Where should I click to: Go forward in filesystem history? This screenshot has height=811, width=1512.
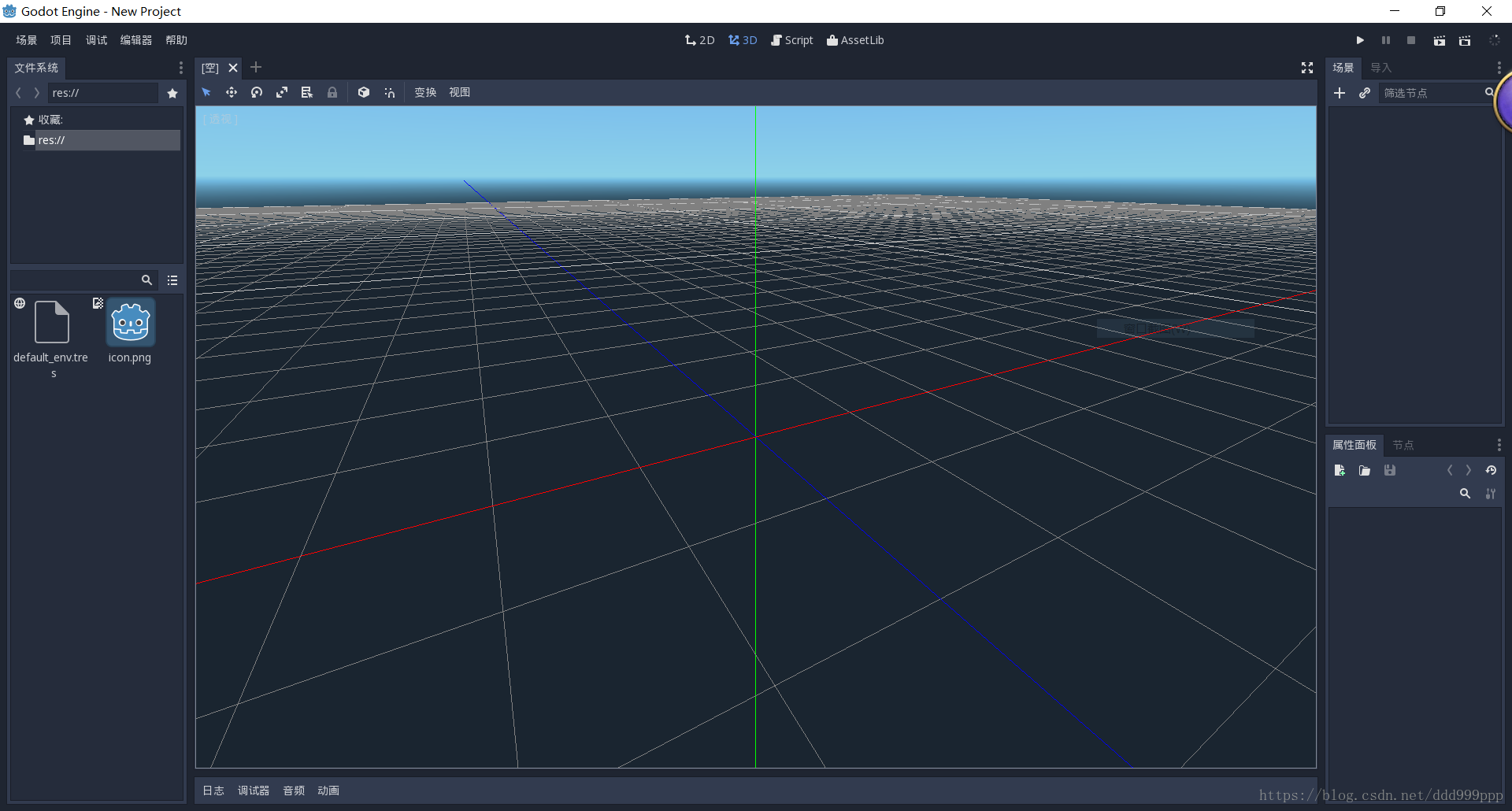pyautogui.click(x=36, y=93)
